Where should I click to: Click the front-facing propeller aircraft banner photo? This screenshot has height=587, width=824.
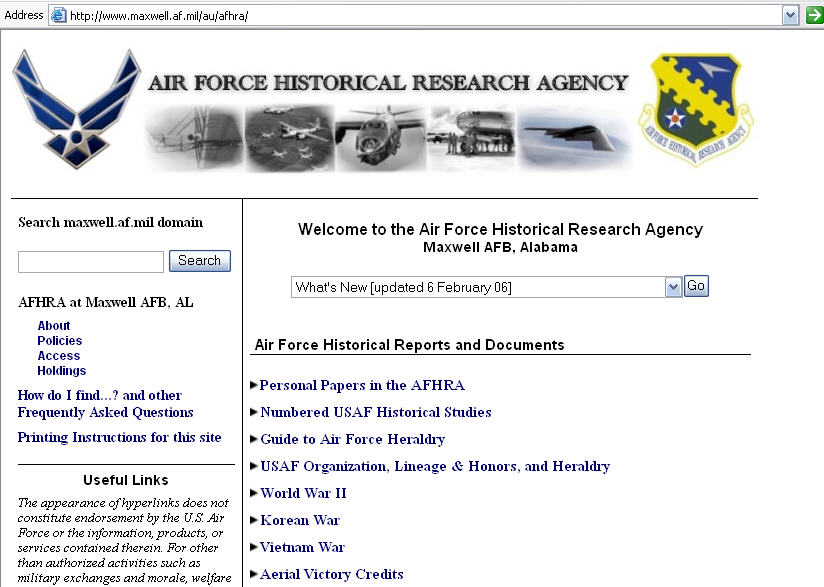[381, 139]
